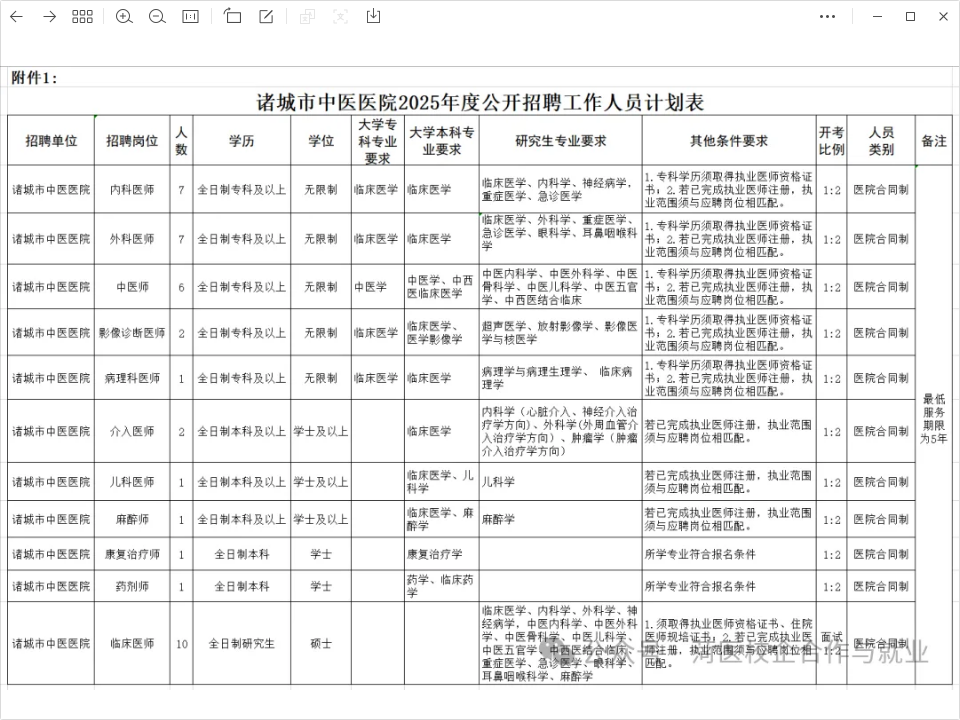Rotate the image with the rotate icon
This screenshot has height=720, width=960.
pyautogui.click(x=232, y=16)
